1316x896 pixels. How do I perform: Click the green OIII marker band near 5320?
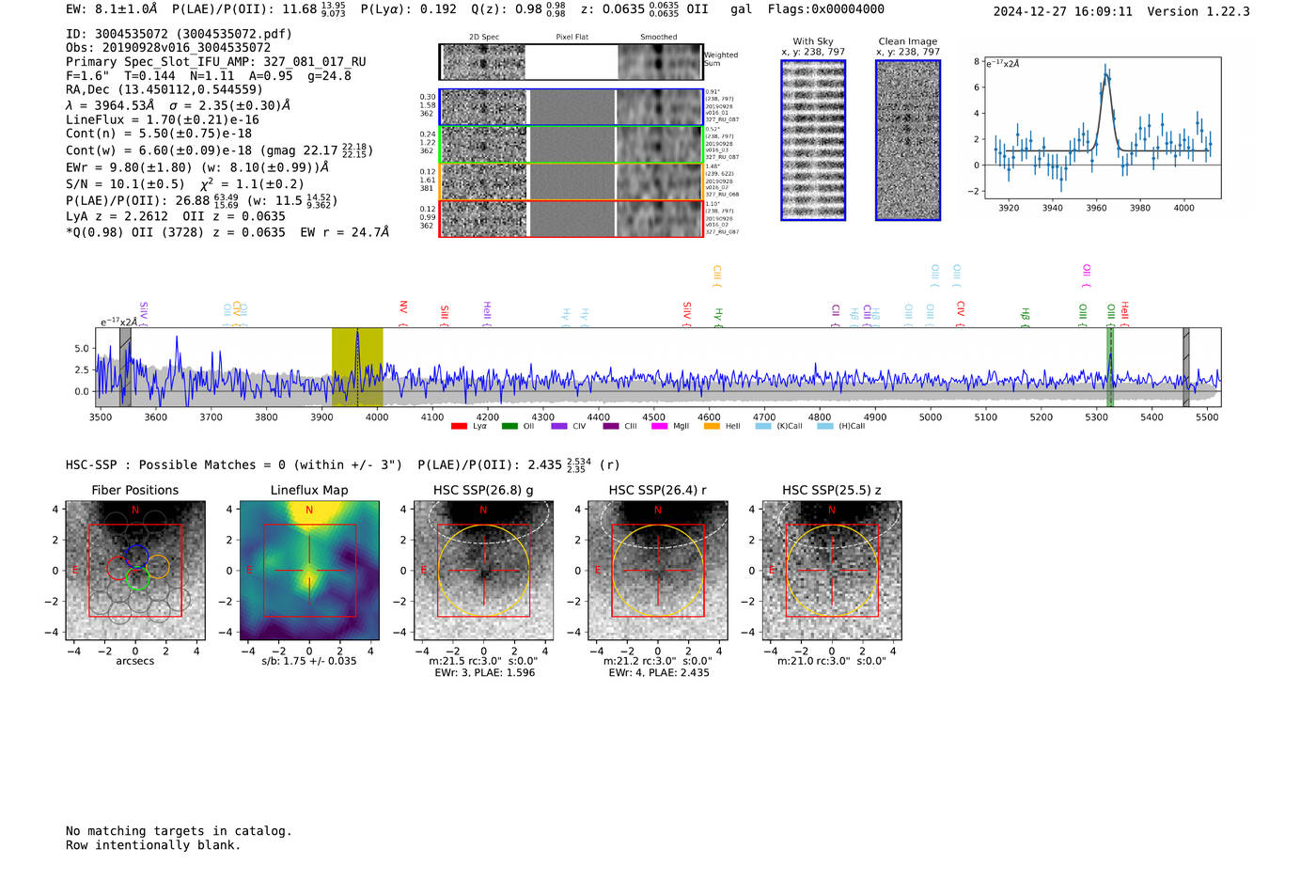[1110, 367]
